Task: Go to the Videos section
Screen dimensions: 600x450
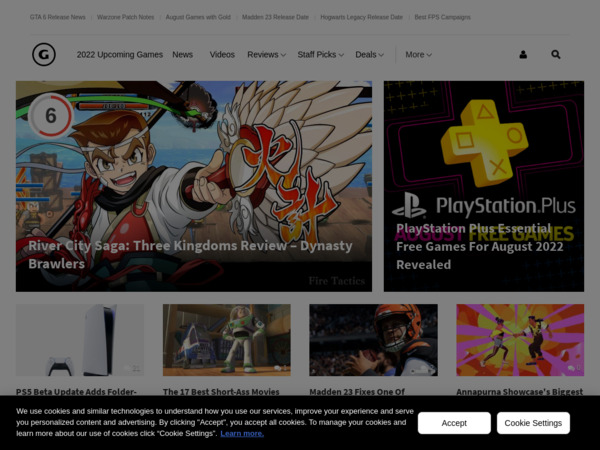Action: click(222, 55)
